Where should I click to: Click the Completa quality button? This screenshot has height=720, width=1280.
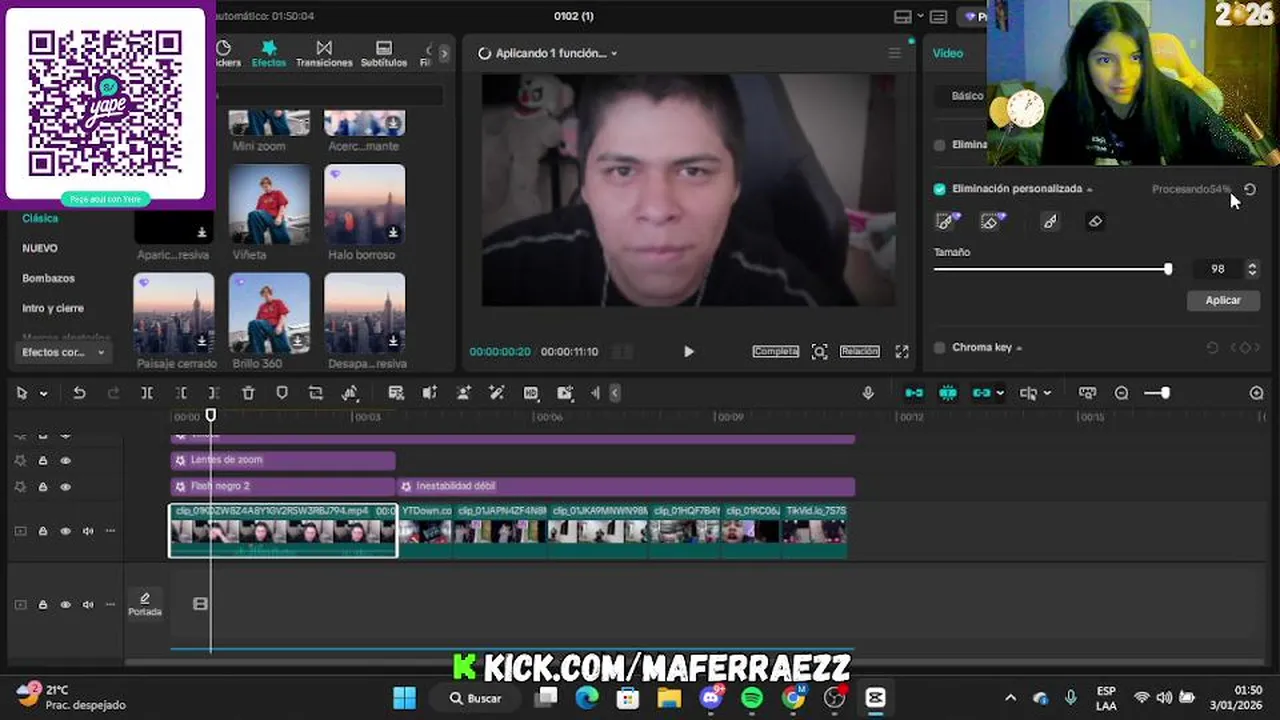click(776, 351)
